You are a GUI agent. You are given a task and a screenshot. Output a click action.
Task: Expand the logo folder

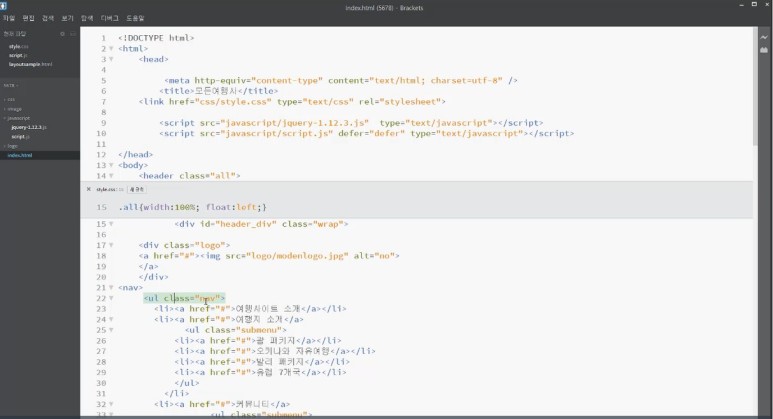click(x=11, y=146)
